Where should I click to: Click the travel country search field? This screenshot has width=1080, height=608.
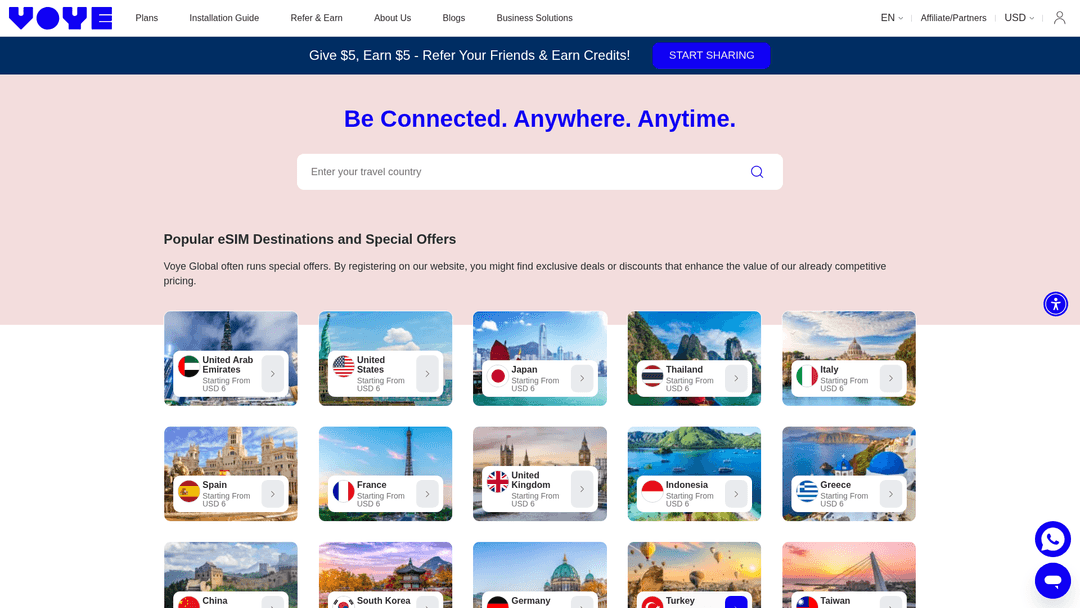point(500,171)
